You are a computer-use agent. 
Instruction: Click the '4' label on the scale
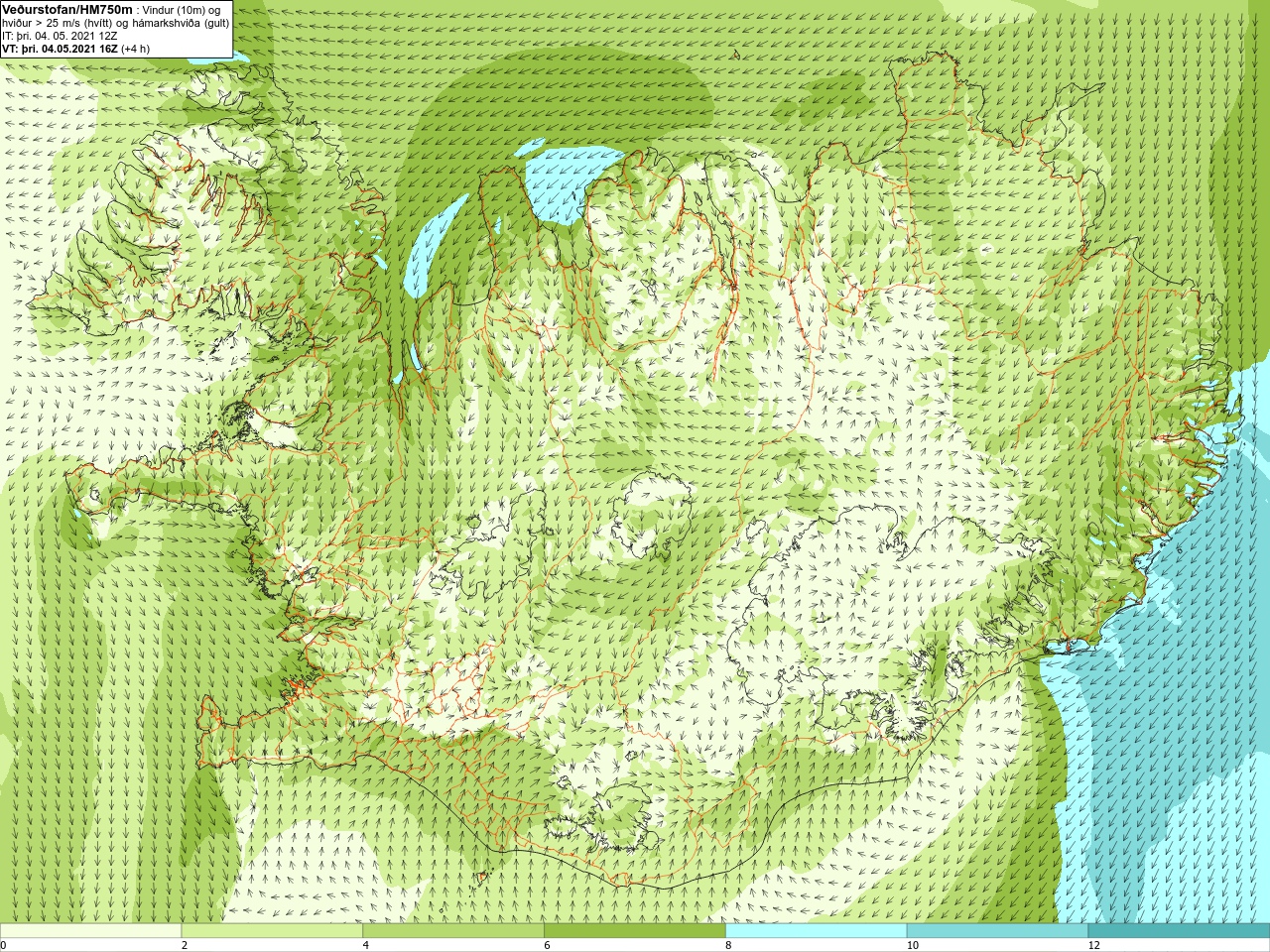pos(366,945)
